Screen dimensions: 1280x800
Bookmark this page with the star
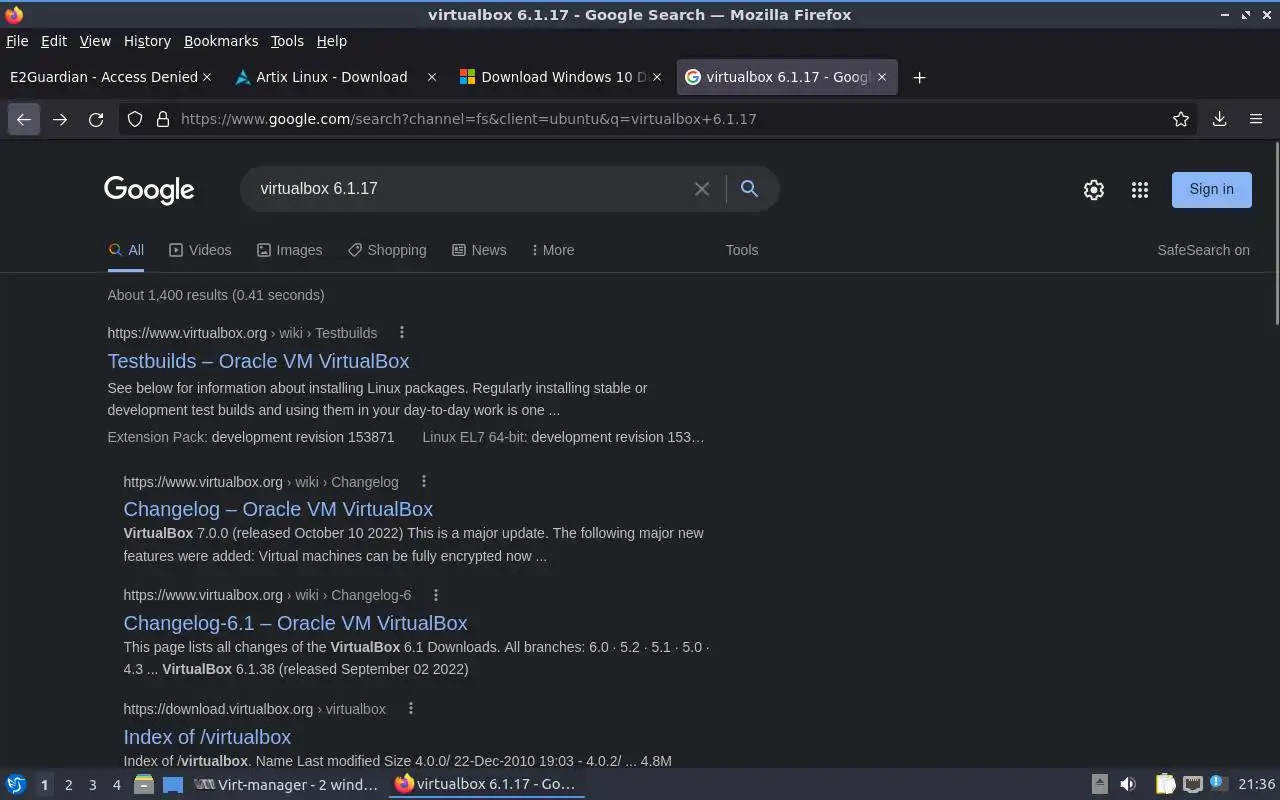point(1181,119)
